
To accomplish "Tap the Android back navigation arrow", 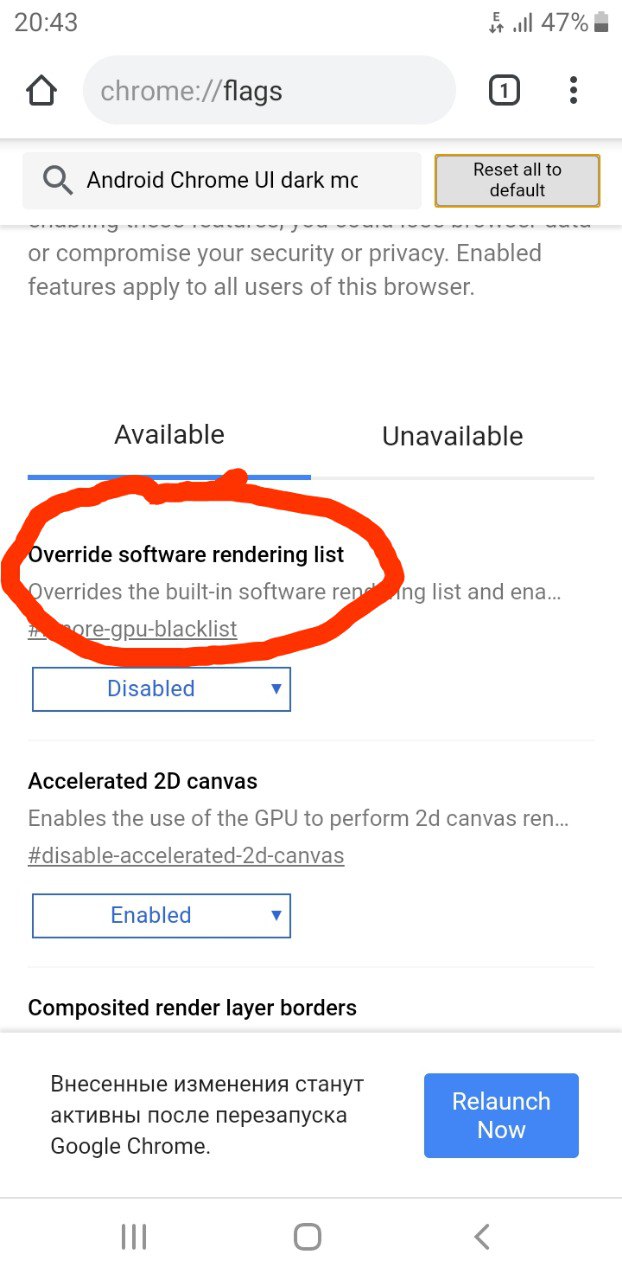I will (x=482, y=1237).
